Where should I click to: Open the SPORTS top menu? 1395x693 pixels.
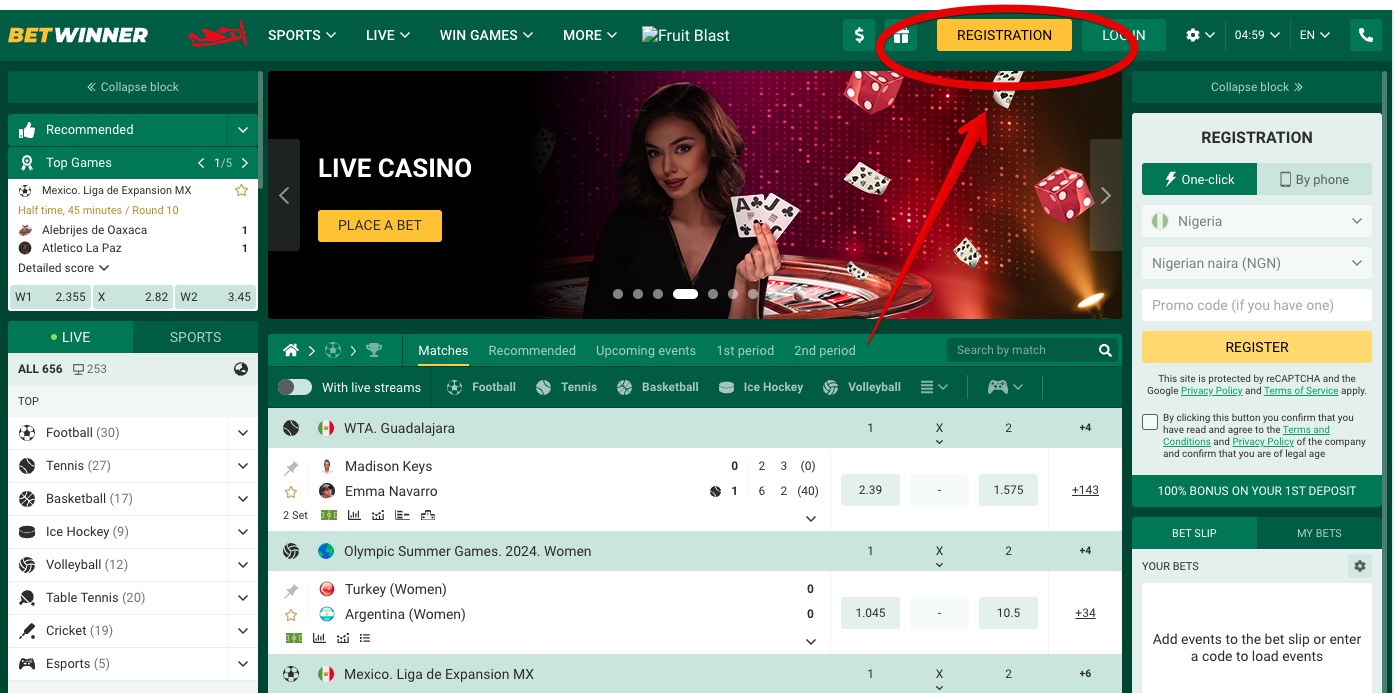(x=302, y=35)
